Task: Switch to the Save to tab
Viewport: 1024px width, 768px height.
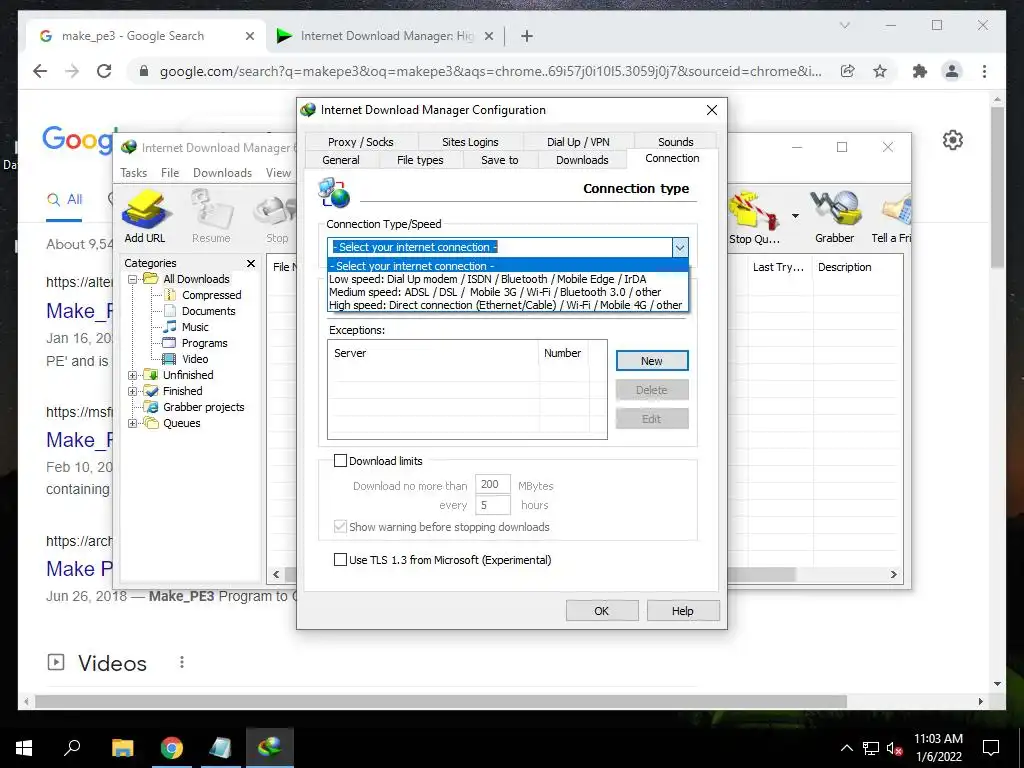Action: click(500, 160)
